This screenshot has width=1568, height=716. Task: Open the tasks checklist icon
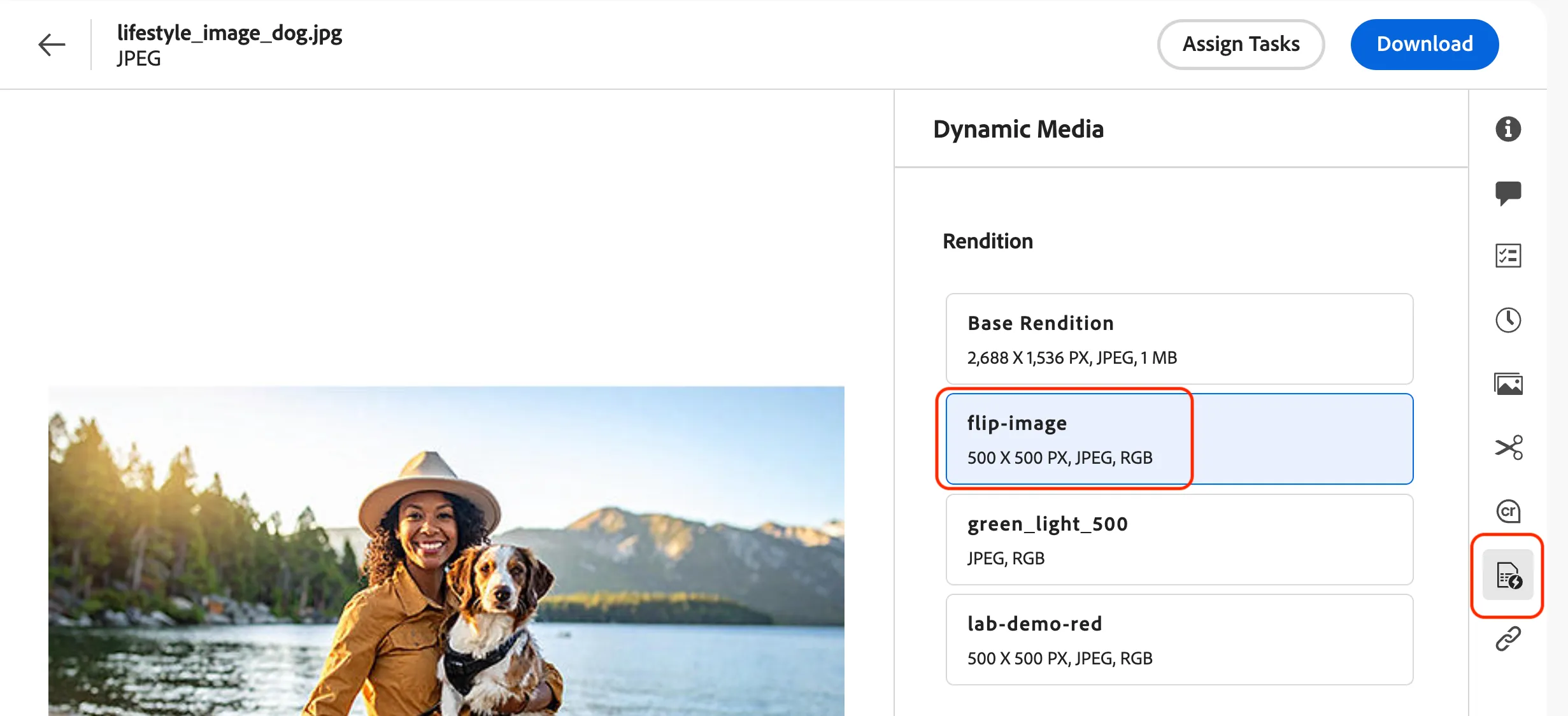[x=1507, y=256]
